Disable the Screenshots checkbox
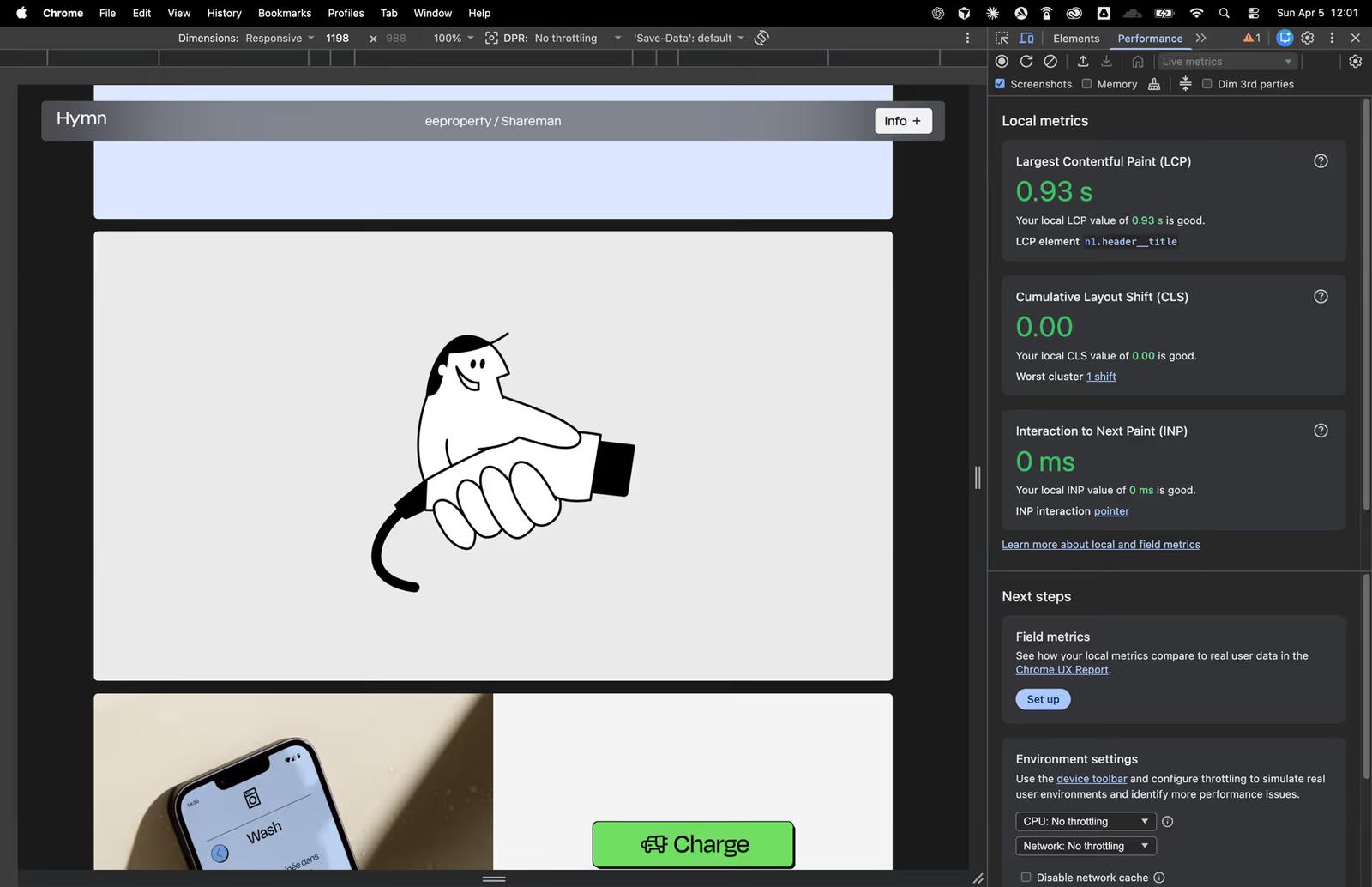The image size is (1372, 887). coord(1000,84)
